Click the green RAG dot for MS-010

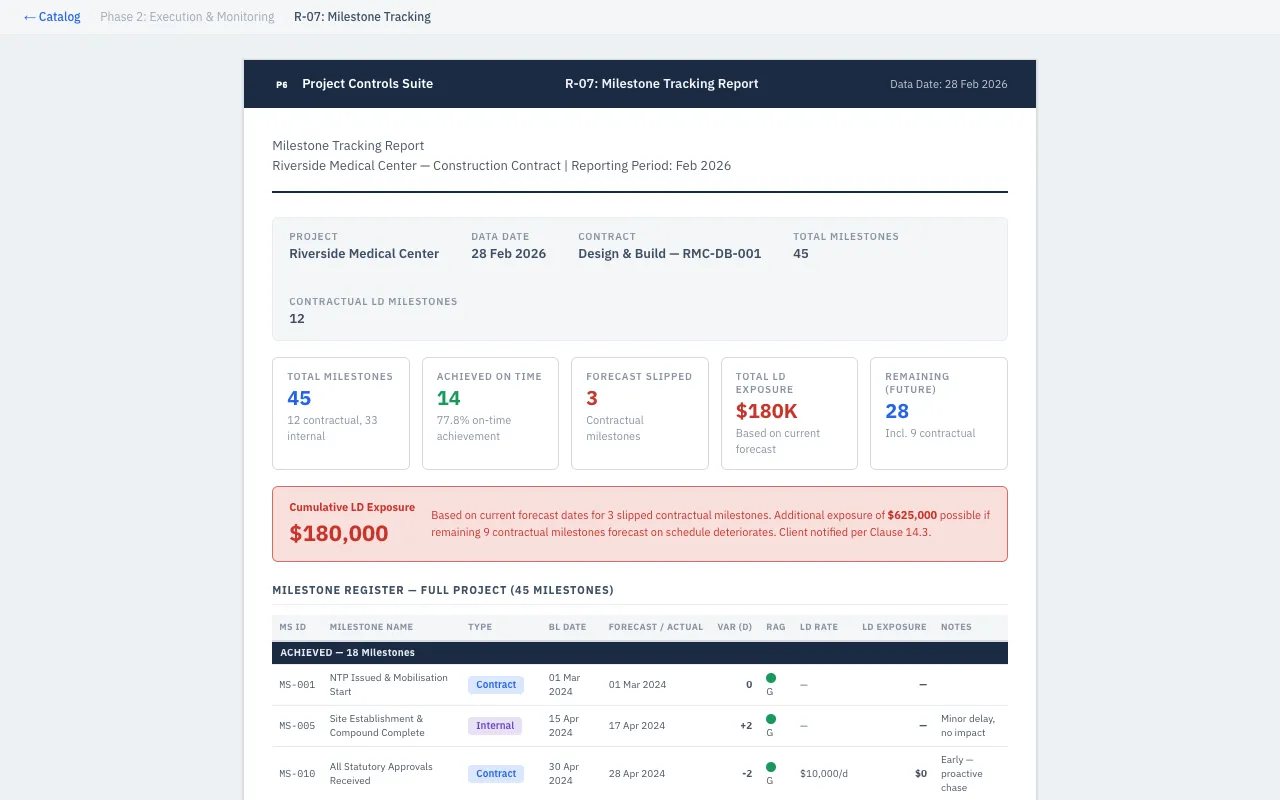pyautogui.click(x=771, y=767)
